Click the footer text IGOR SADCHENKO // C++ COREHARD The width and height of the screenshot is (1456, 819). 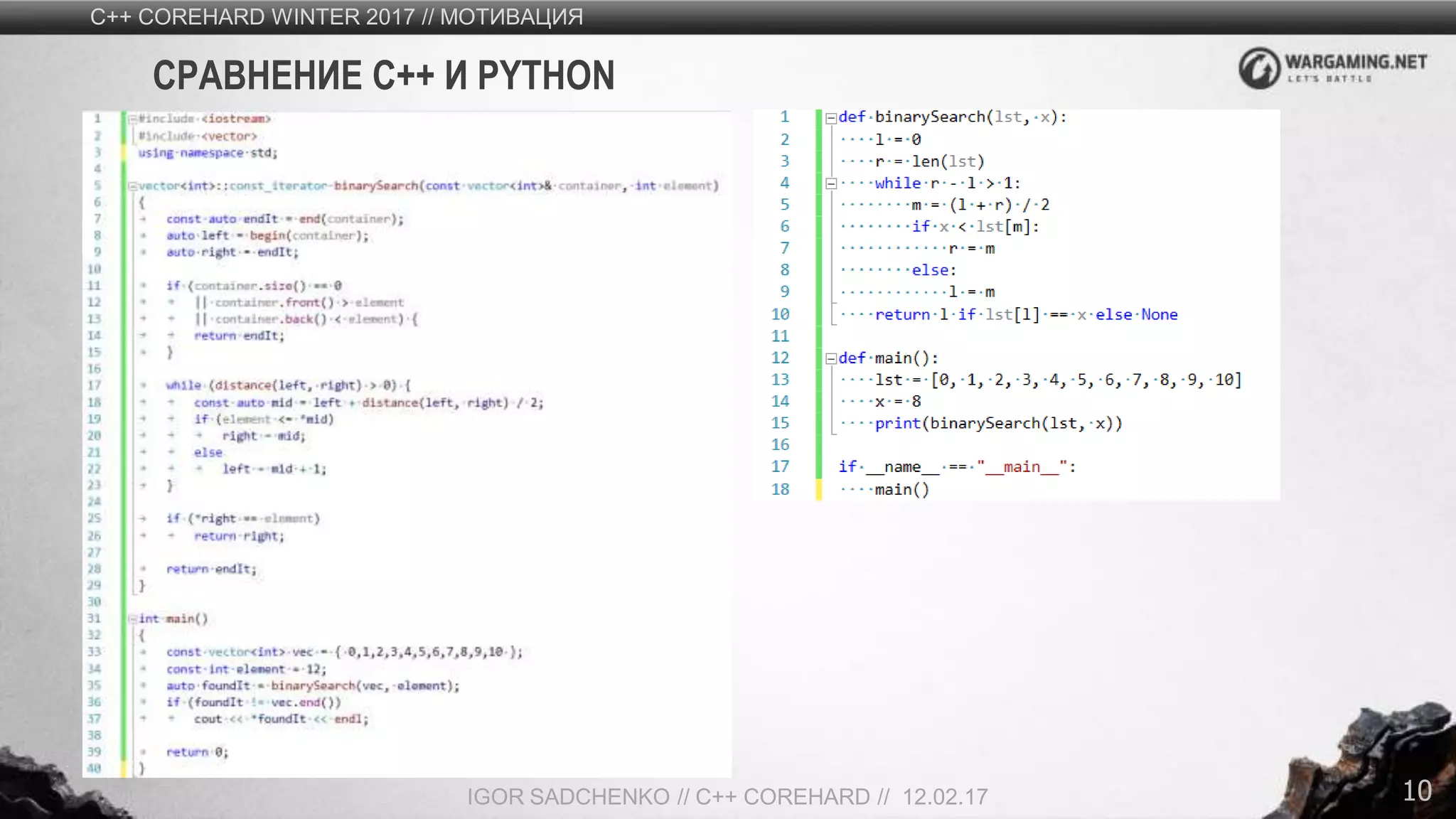[x=668, y=796]
